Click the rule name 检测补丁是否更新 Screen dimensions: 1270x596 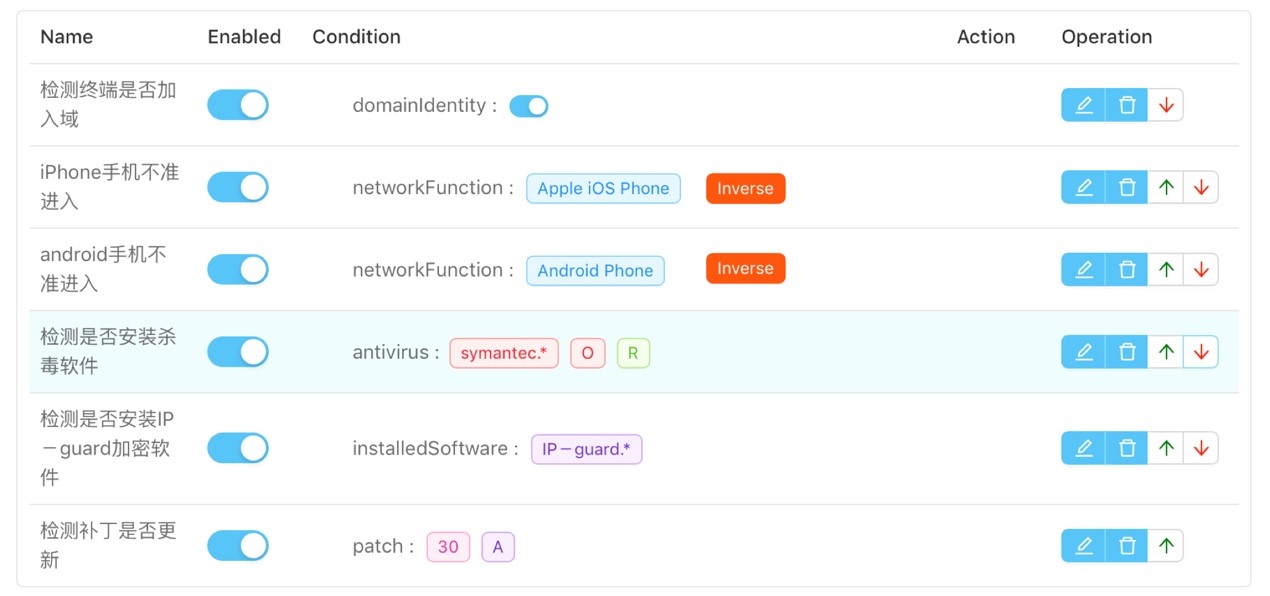tap(108, 545)
